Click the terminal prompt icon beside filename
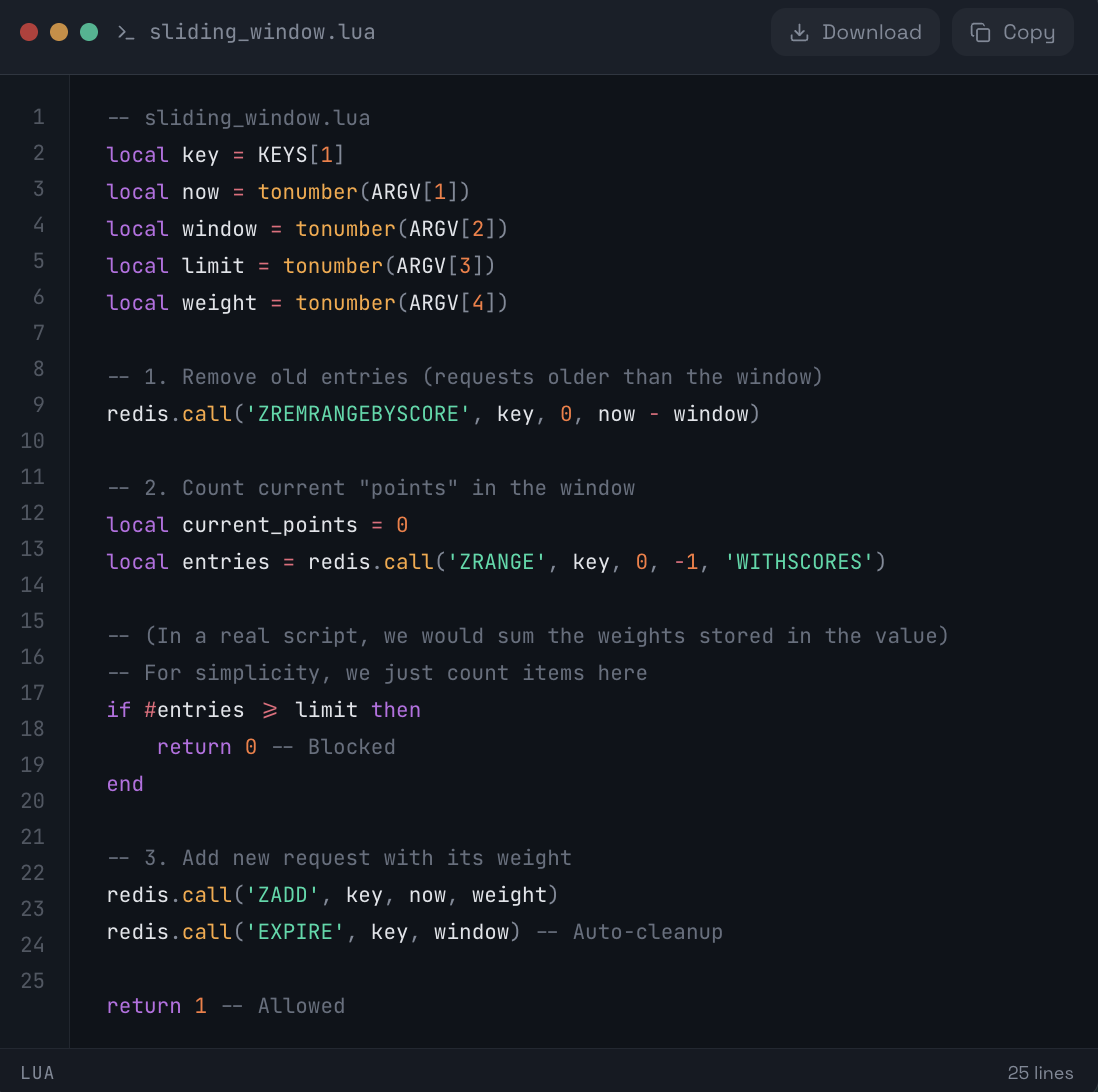This screenshot has height=1092, width=1098. coord(126,32)
